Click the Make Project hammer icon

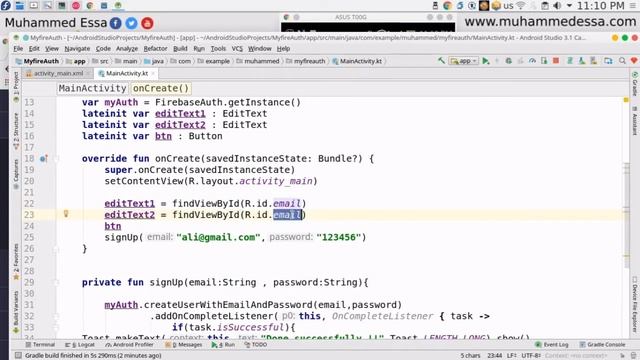441,61
